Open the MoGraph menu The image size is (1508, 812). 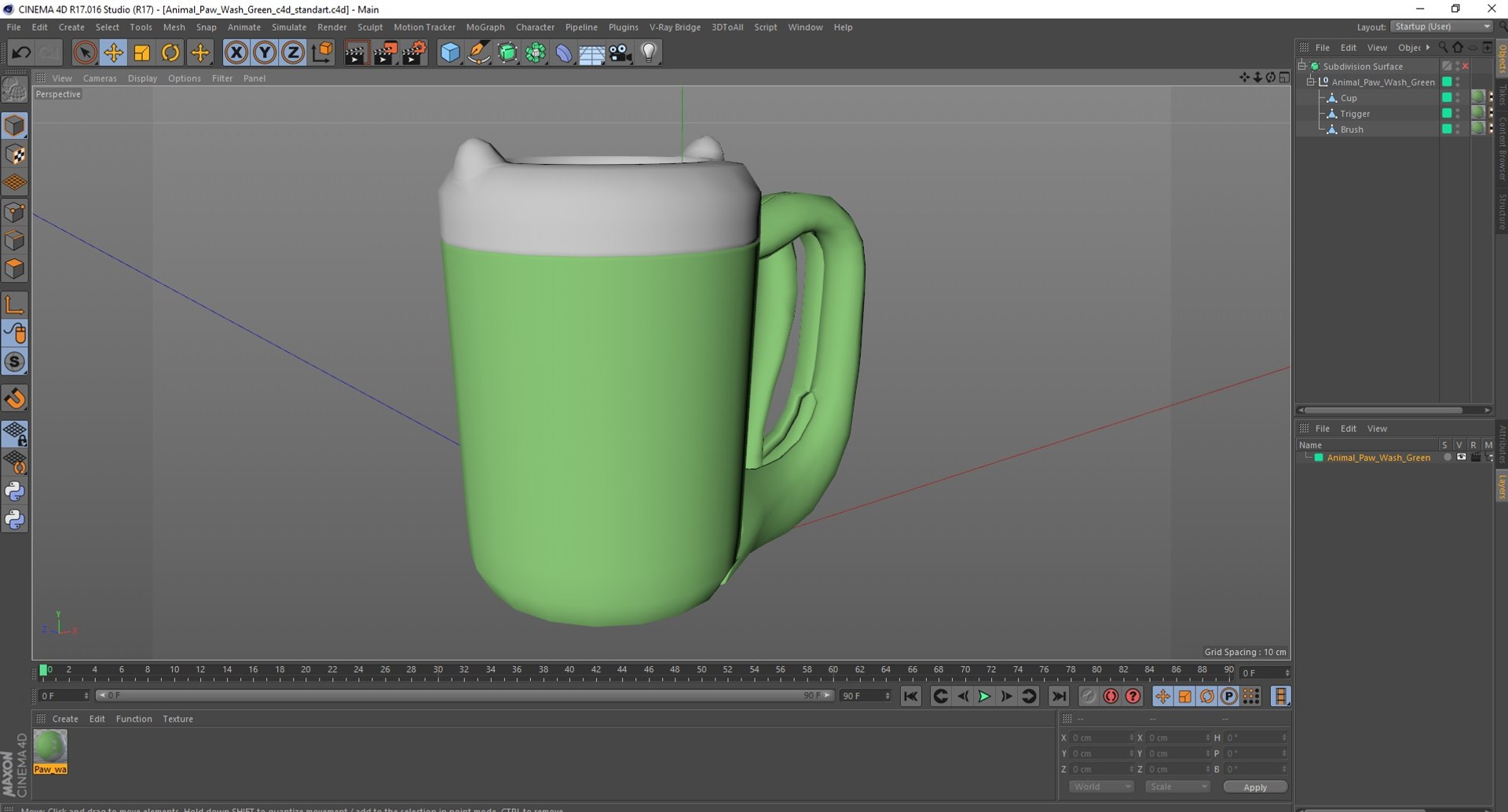click(485, 27)
